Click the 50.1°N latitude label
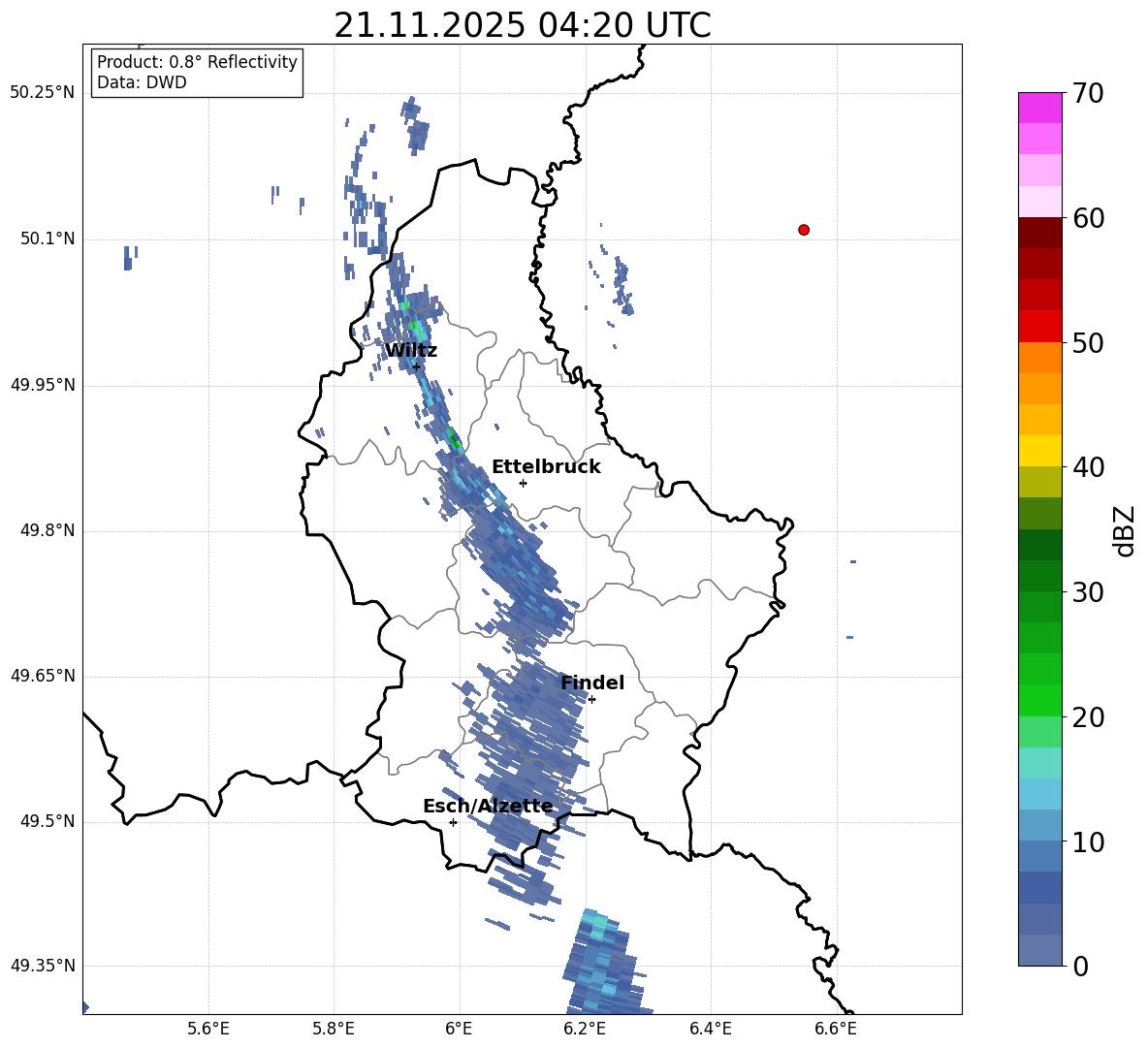The width and height of the screenshot is (1148, 1048). (x=48, y=239)
